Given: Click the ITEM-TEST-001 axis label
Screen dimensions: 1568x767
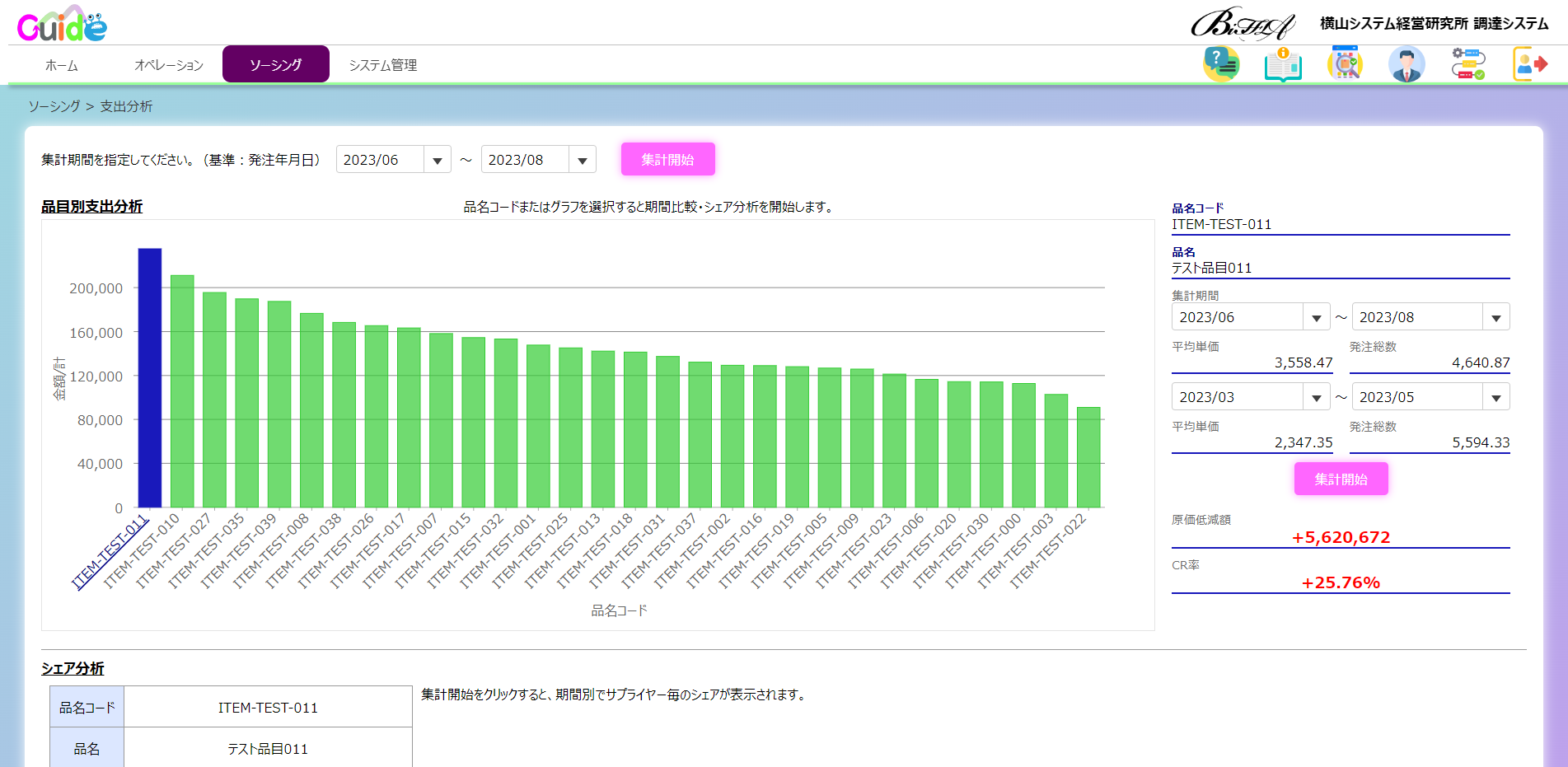Looking at the screenshot, I should click(498, 551).
